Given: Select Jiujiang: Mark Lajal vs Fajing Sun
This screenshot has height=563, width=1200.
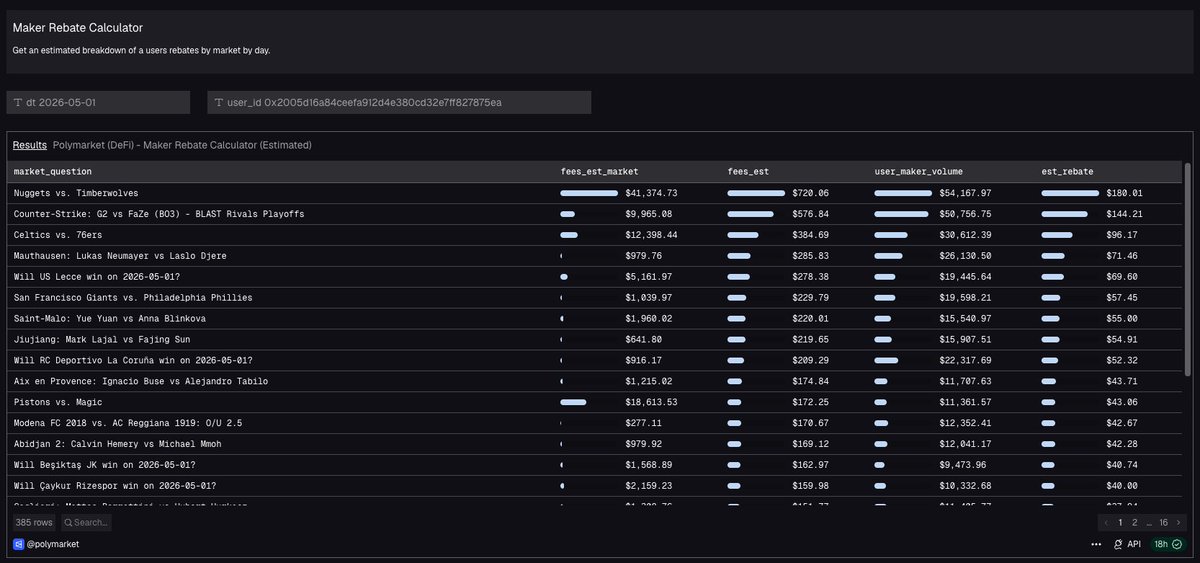Looking at the screenshot, I should pyautogui.click(x=595, y=340).
